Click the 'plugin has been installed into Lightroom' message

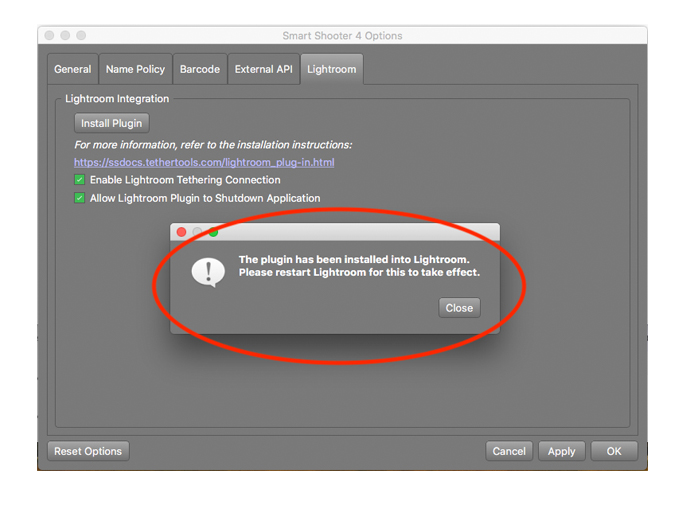pos(359,266)
